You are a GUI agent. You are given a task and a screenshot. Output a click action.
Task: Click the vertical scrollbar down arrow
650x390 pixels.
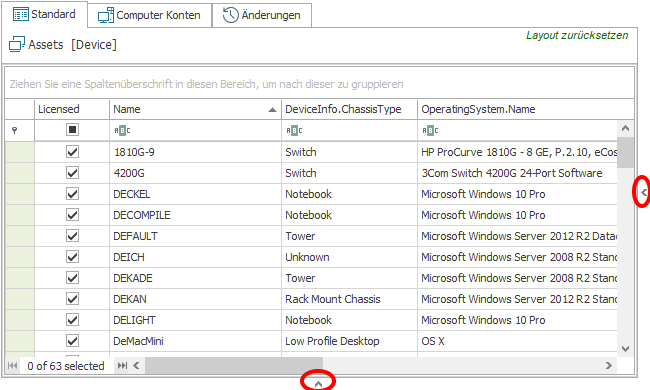(x=626, y=349)
